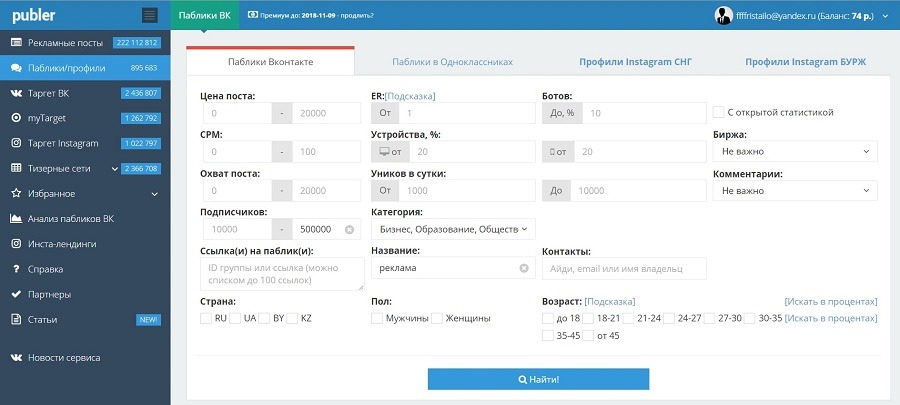Click the Ссылка(и) на паблик(и) text area
Viewport: 900px width, 405px height.
pos(282,274)
